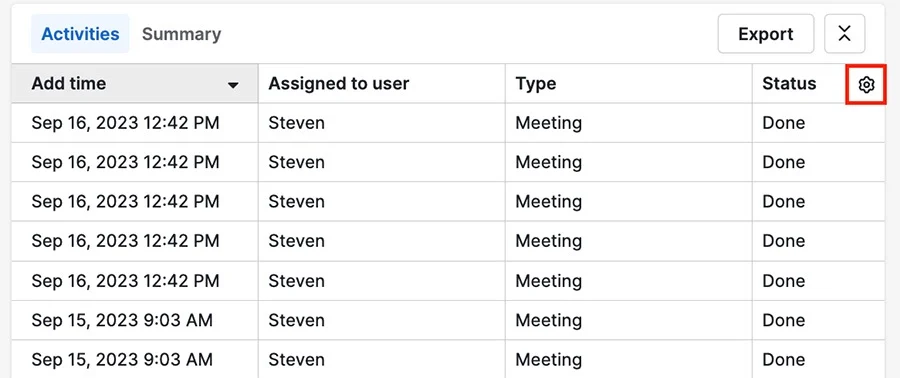Click Steven in the first row
This screenshot has width=900, height=378.
(x=296, y=123)
